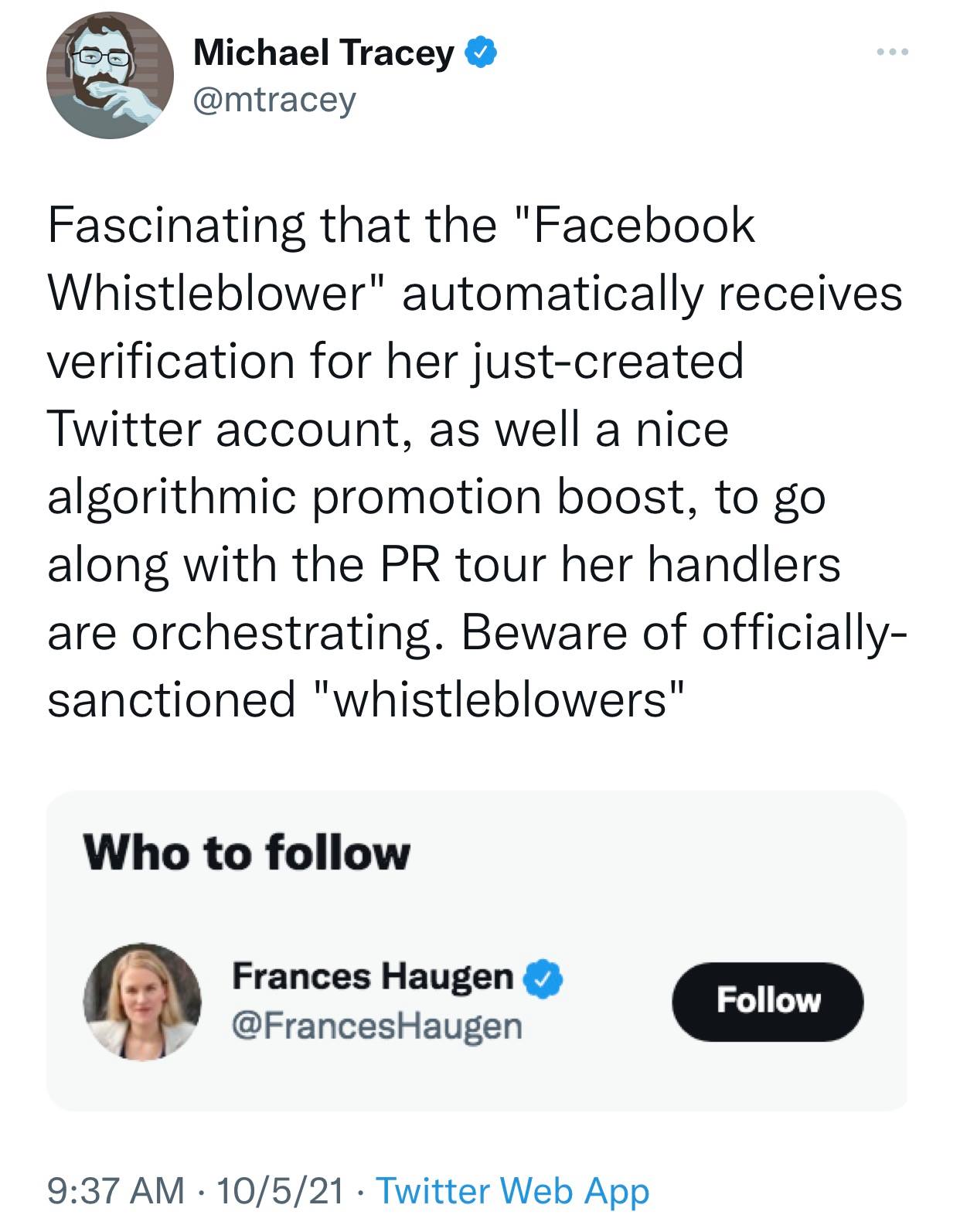The height and width of the screenshot is (1232, 960).
Task: Open the @FrancesHaugen handle
Action: [x=376, y=1026]
